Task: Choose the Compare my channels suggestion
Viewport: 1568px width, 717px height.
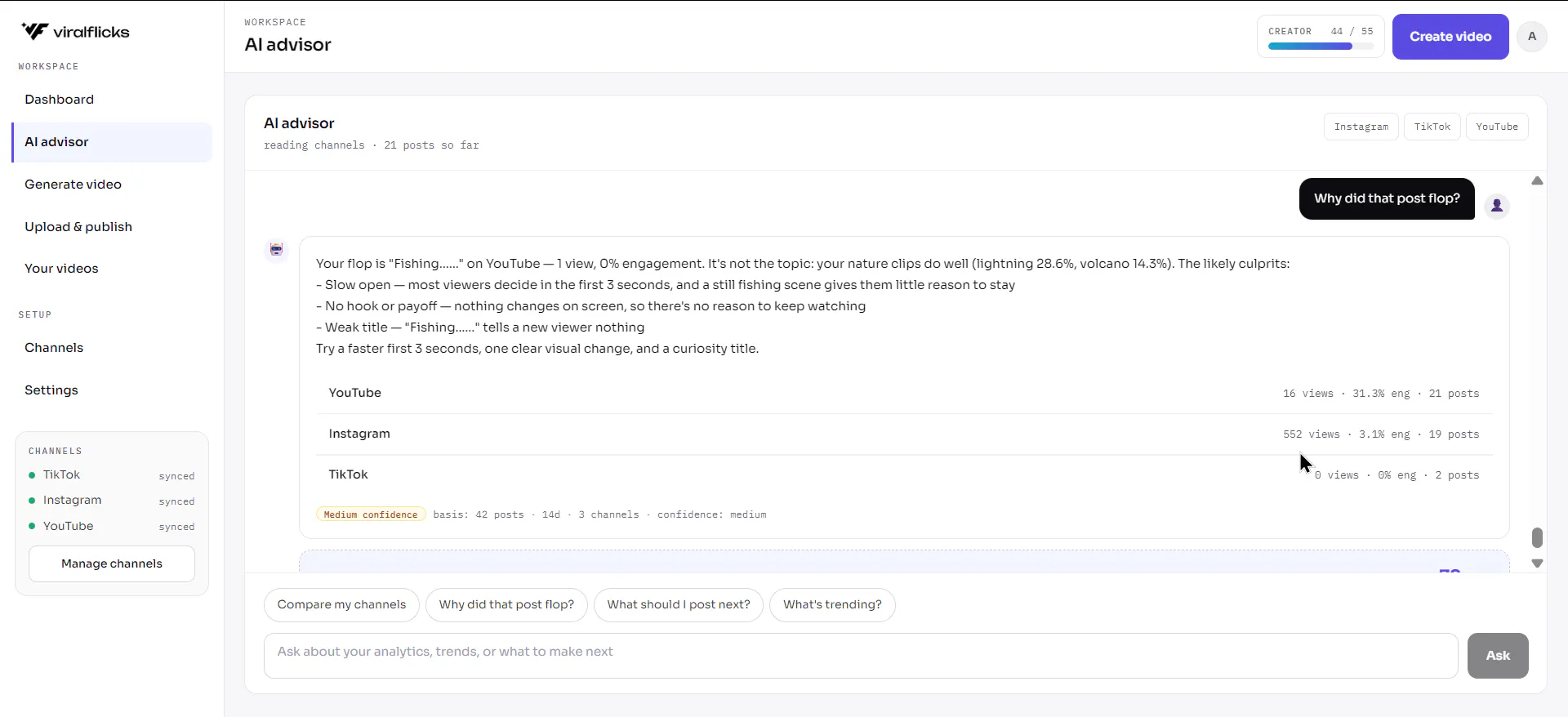Action: pos(341,605)
